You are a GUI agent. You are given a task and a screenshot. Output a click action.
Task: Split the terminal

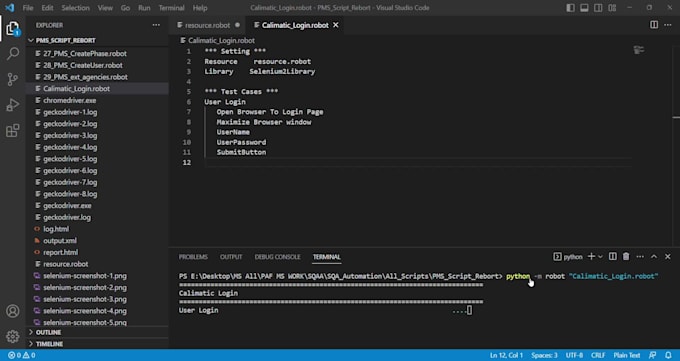[x=612, y=256]
